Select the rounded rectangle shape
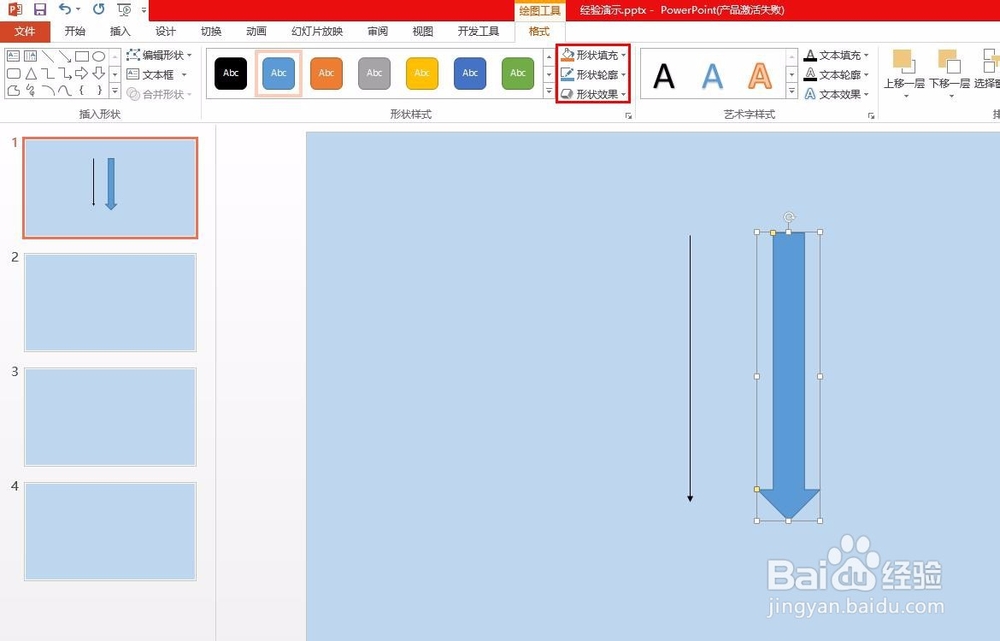This screenshot has width=1000, height=641. pyautogui.click(x=13, y=73)
